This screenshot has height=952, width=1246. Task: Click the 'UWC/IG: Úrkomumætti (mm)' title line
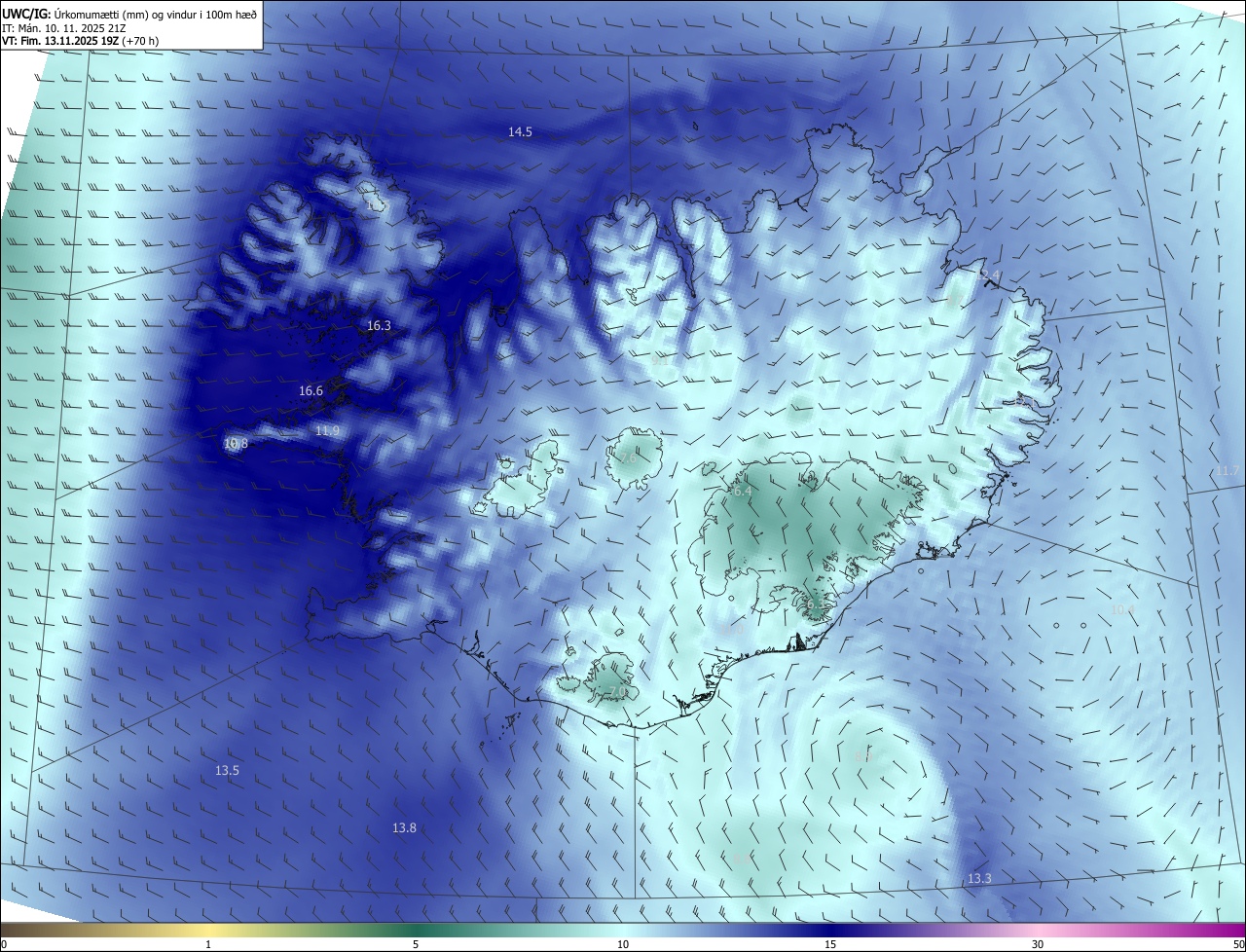click(x=130, y=14)
